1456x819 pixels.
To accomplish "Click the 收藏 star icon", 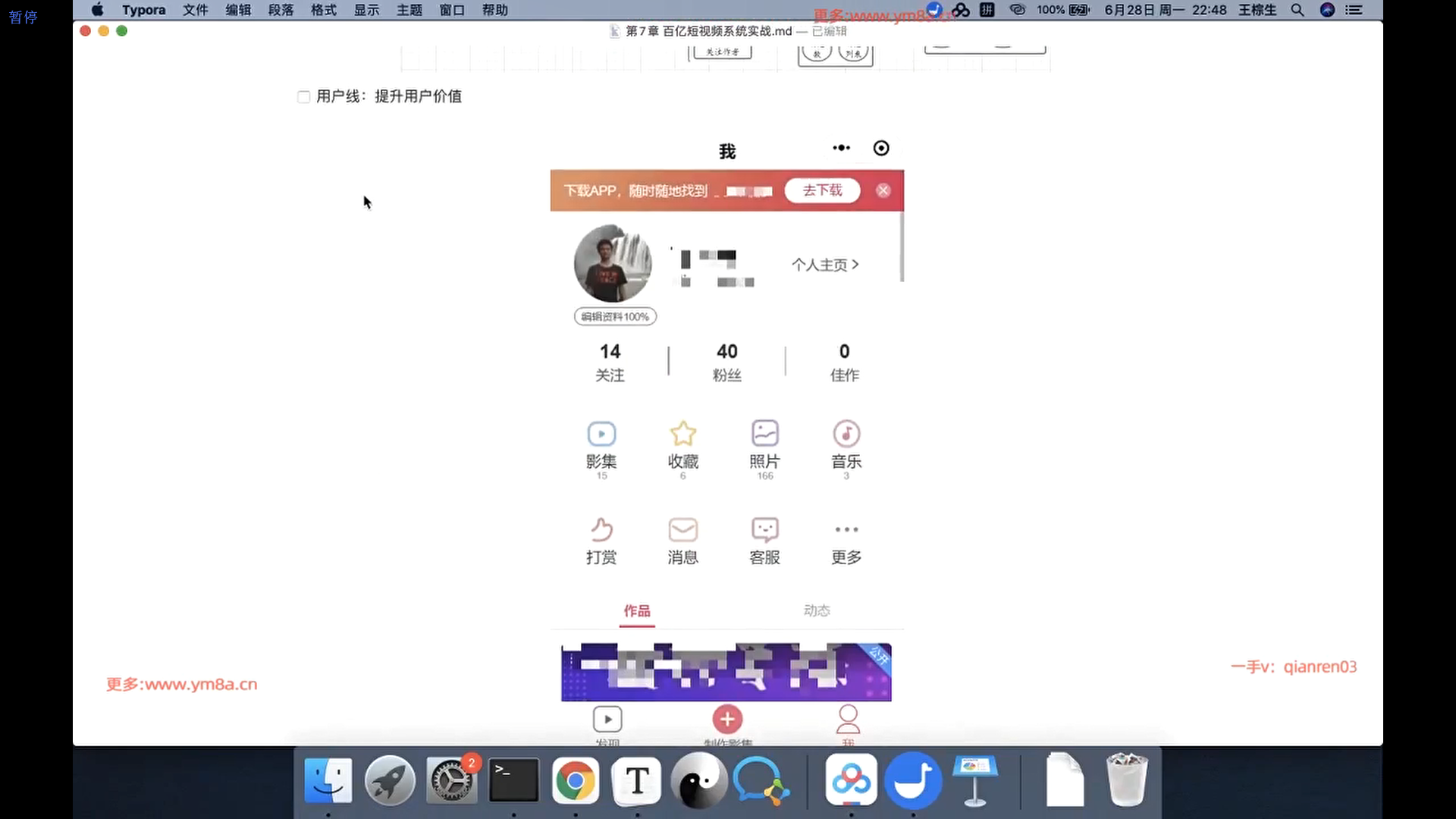I will pyautogui.click(x=682, y=435).
